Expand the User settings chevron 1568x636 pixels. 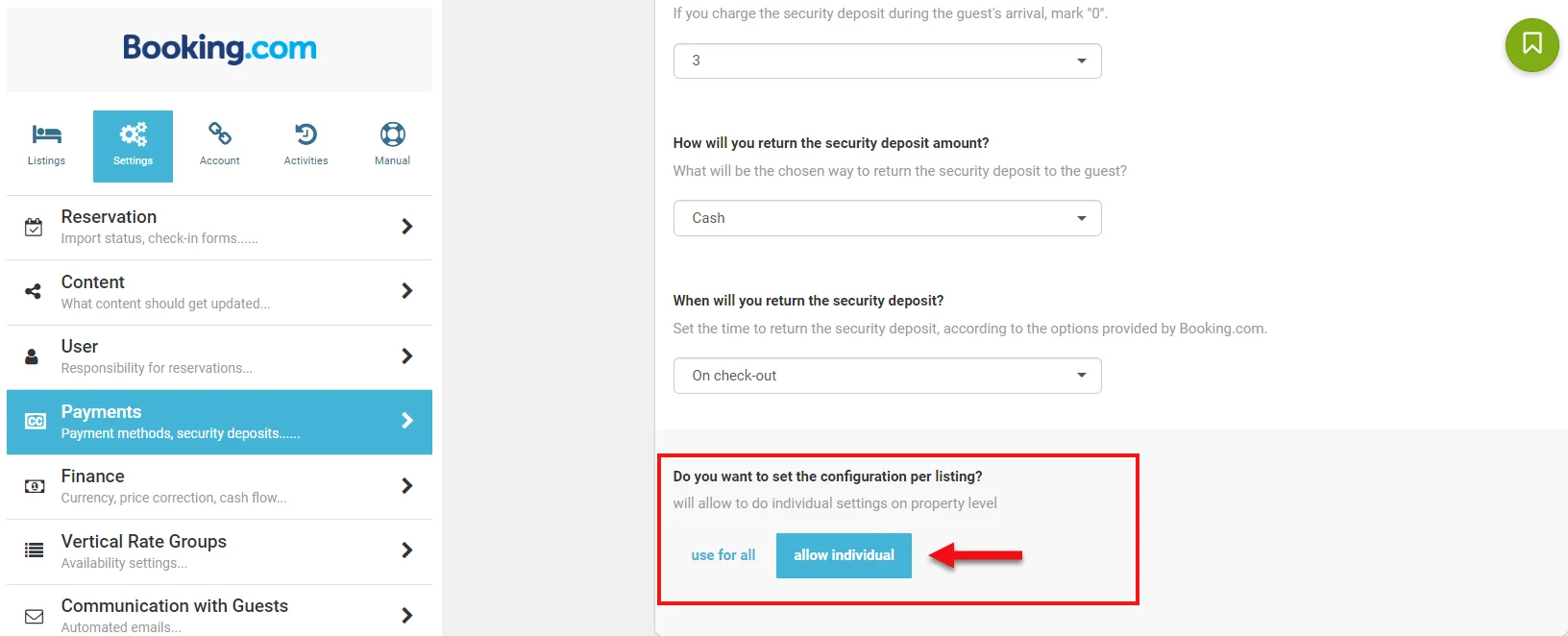point(407,356)
